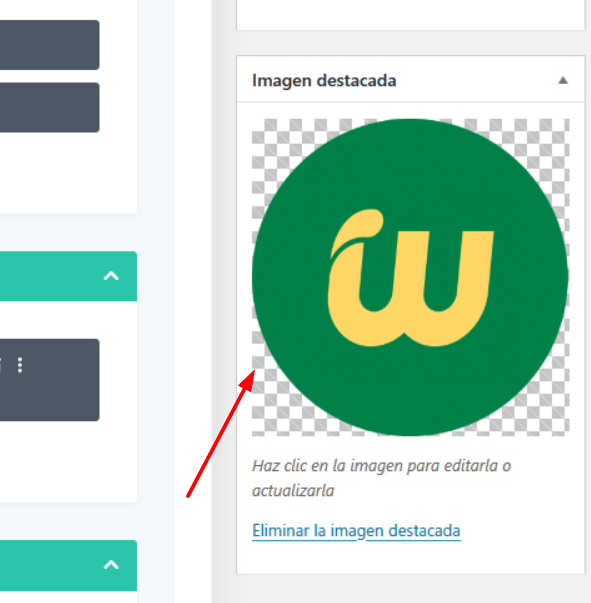591x603 pixels.
Task: Click the red arrow annotation tip
Action: pos(253,372)
